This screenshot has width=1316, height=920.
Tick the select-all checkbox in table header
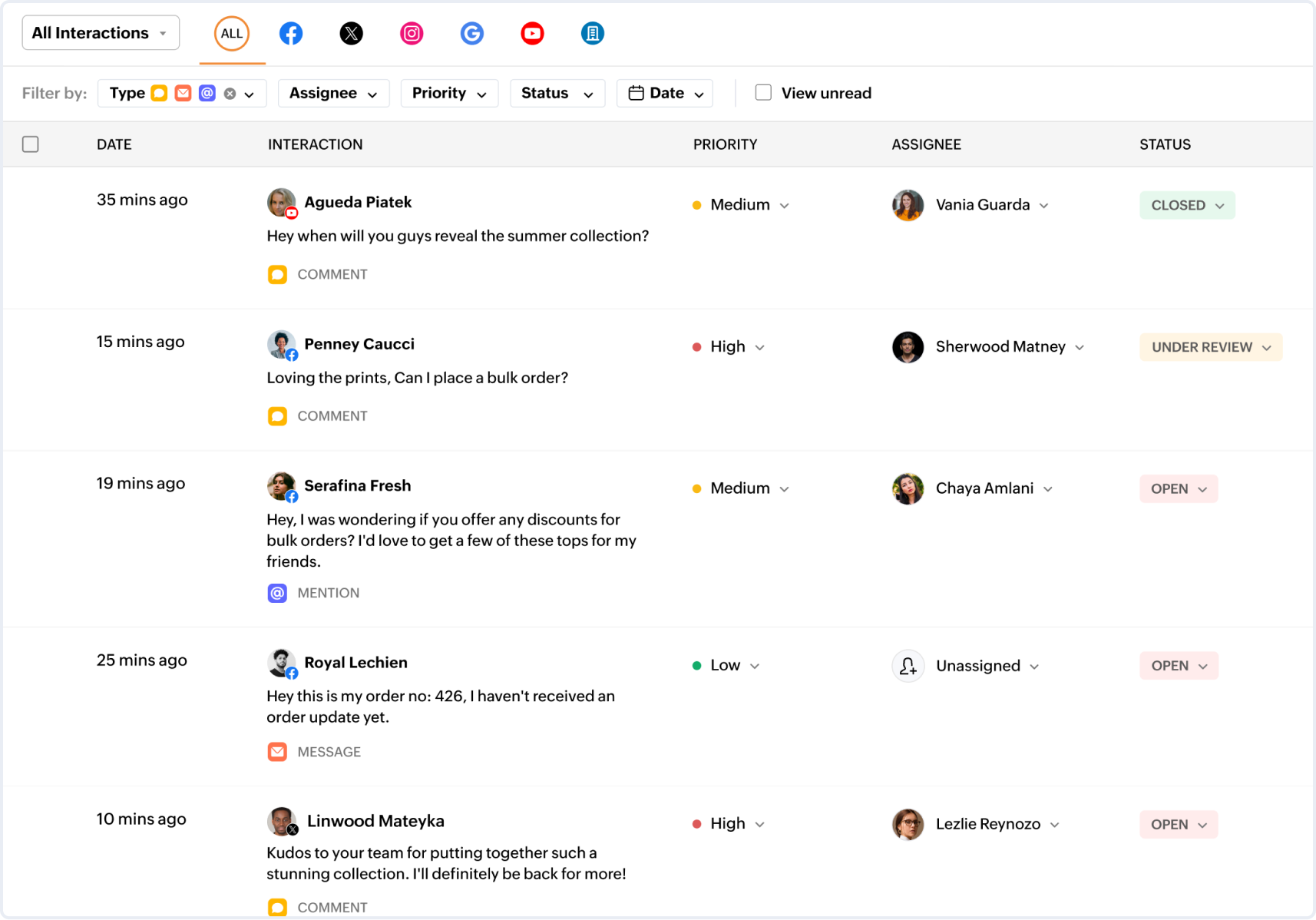pyautogui.click(x=31, y=144)
